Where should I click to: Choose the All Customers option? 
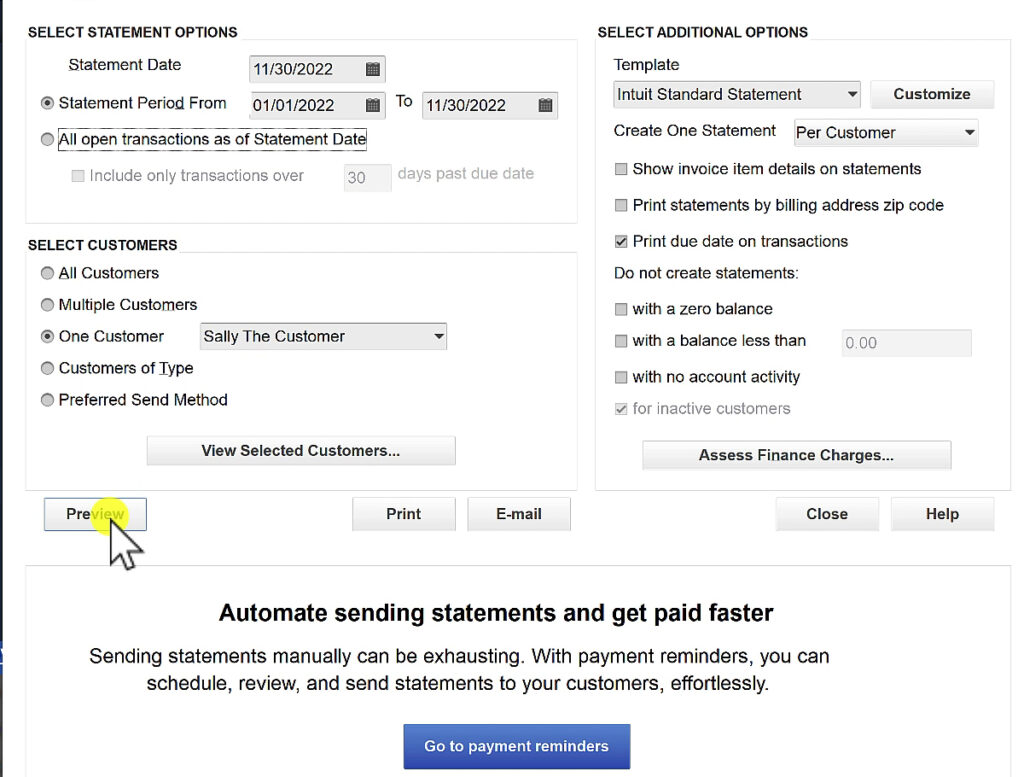point(47,273)
